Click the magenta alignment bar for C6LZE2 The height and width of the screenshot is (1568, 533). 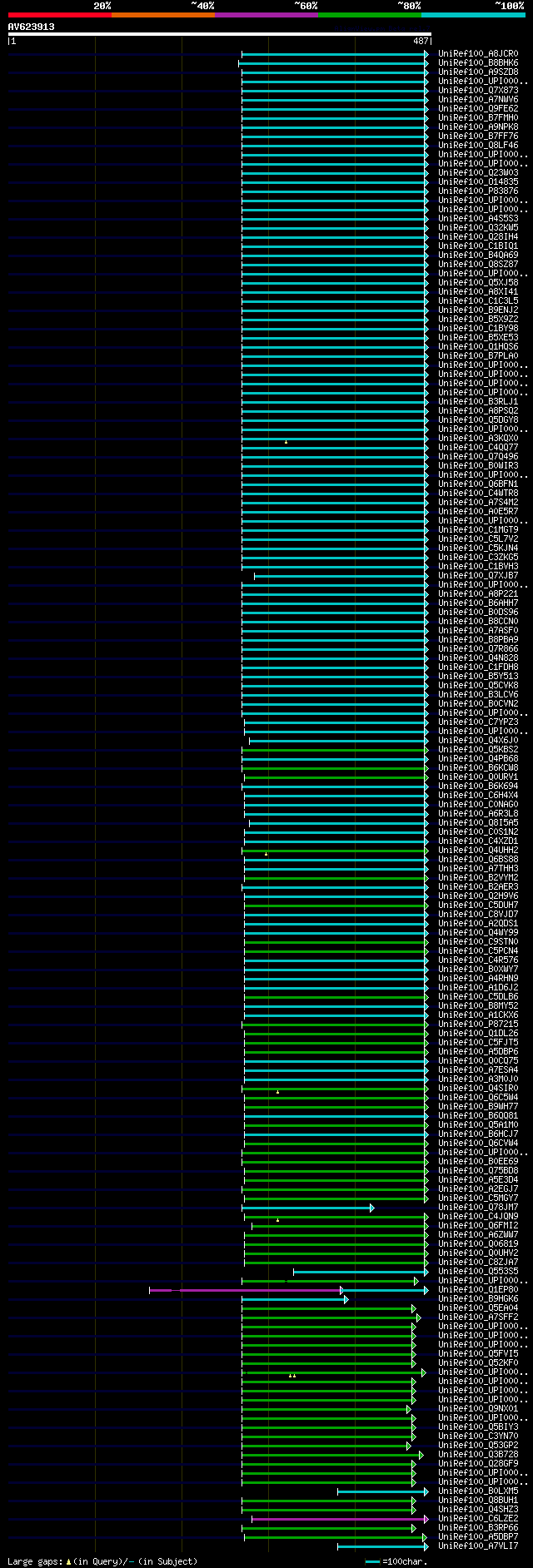(341, 1519)
